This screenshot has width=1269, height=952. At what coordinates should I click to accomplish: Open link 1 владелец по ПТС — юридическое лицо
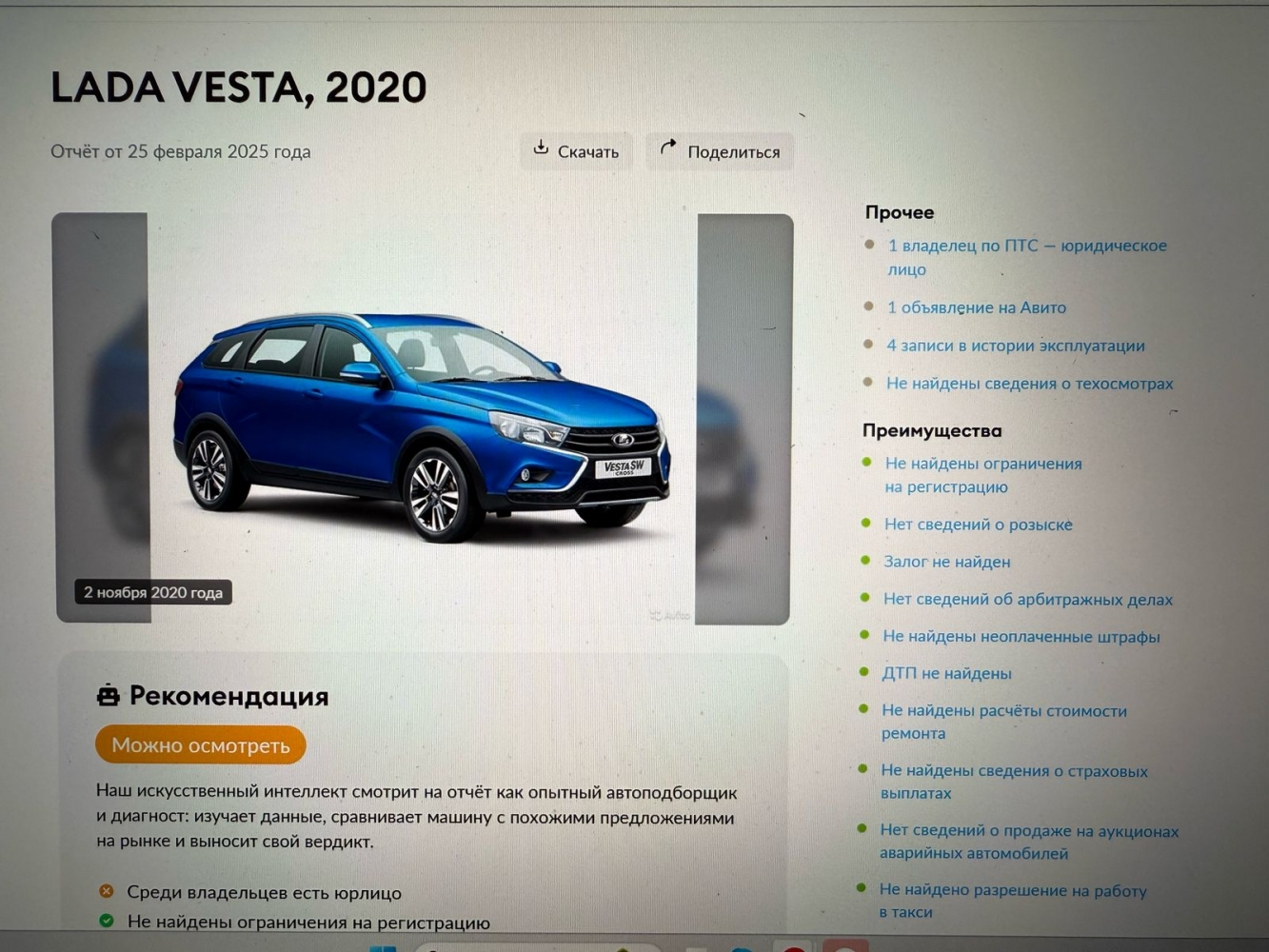pos(1027,257)
